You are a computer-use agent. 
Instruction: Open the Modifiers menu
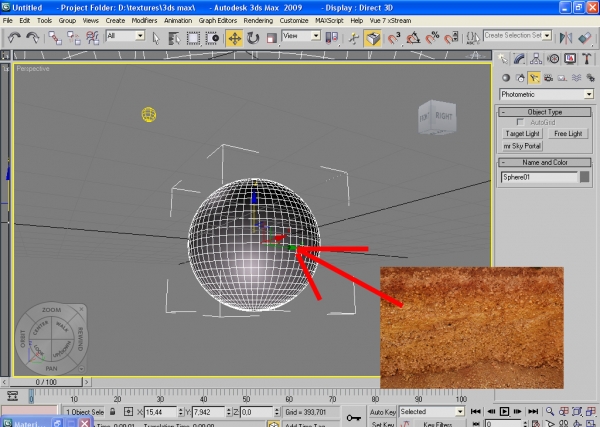tap(144, 21)
